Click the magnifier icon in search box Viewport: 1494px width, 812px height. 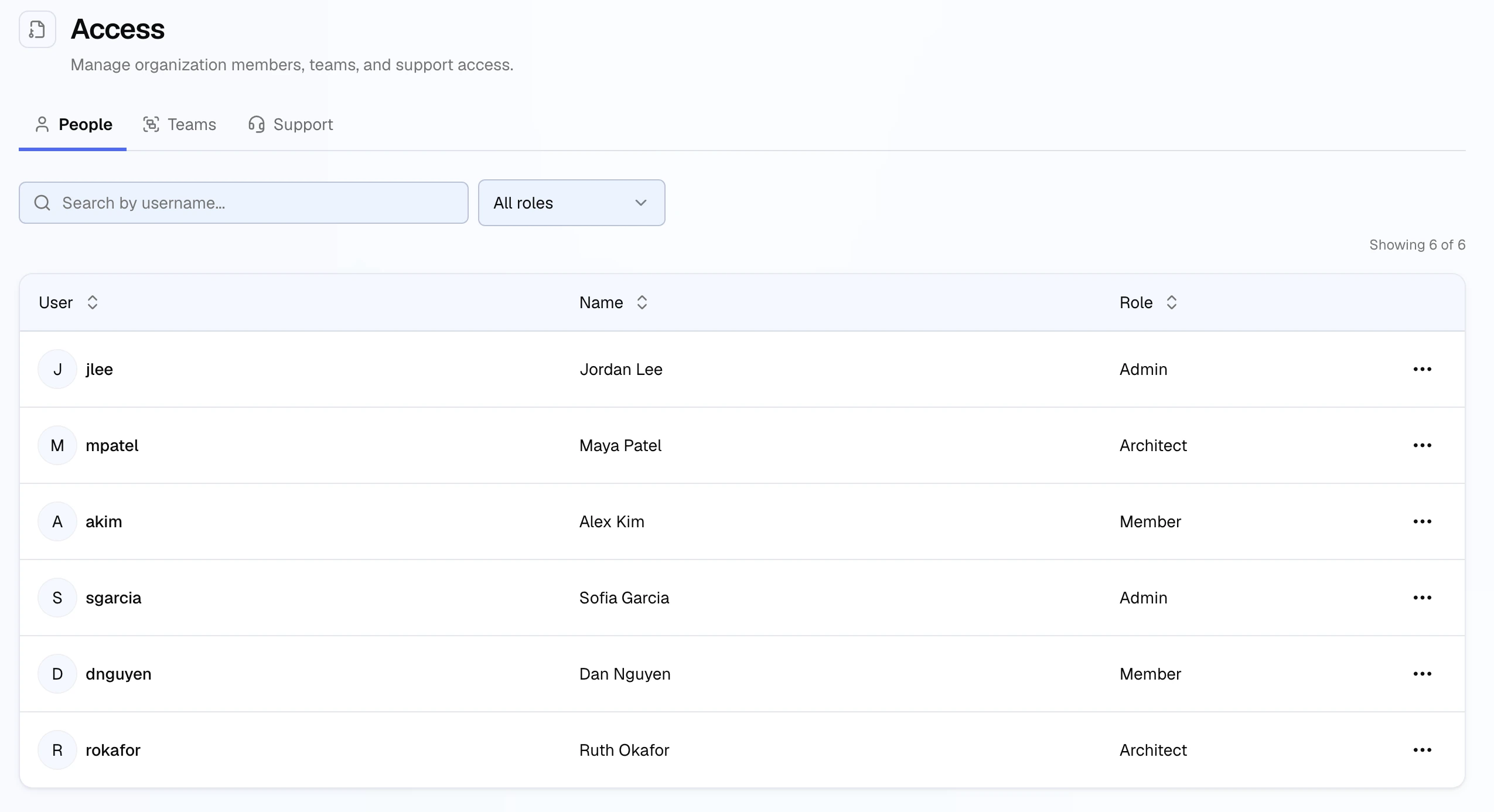[x=42, y=203]
